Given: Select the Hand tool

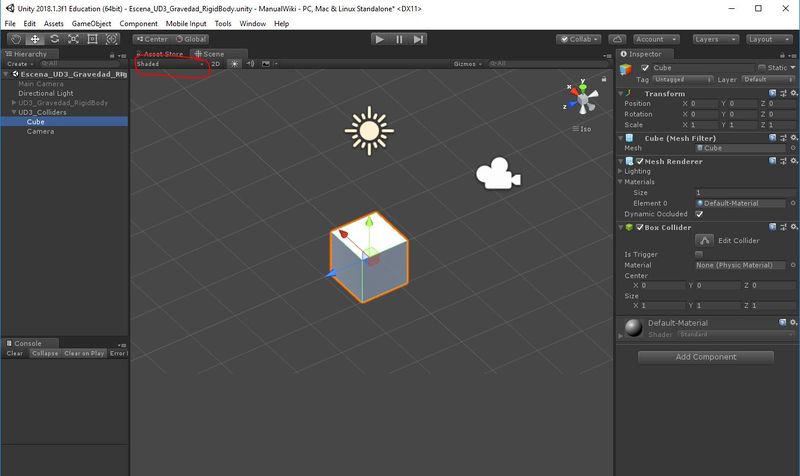Looking at the screenshot, I should [16, 39].
